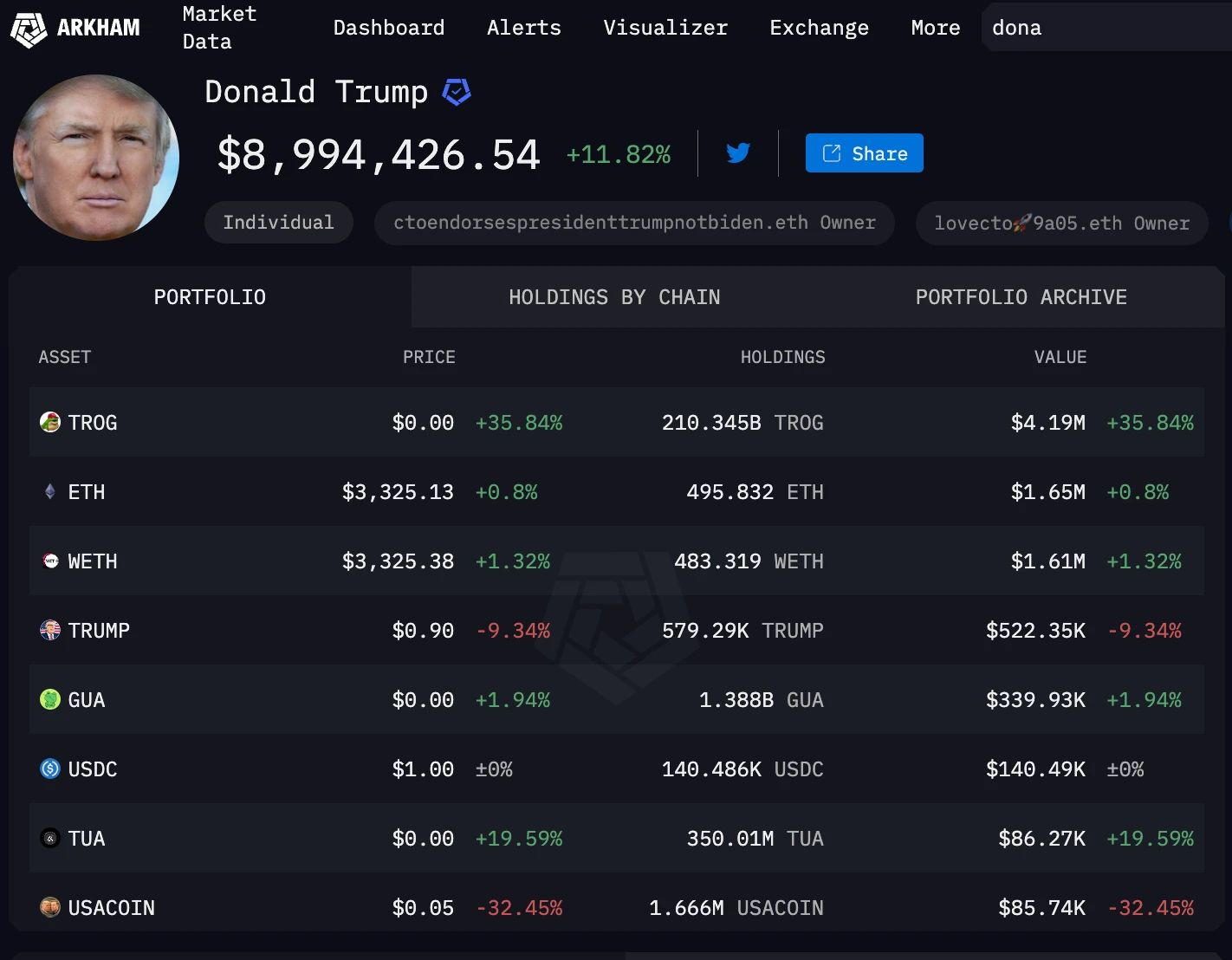Image resolution: width=1232 pixels, height=960 pixels.
Task: Select the TUA token icon
Action: coord(49,838)
